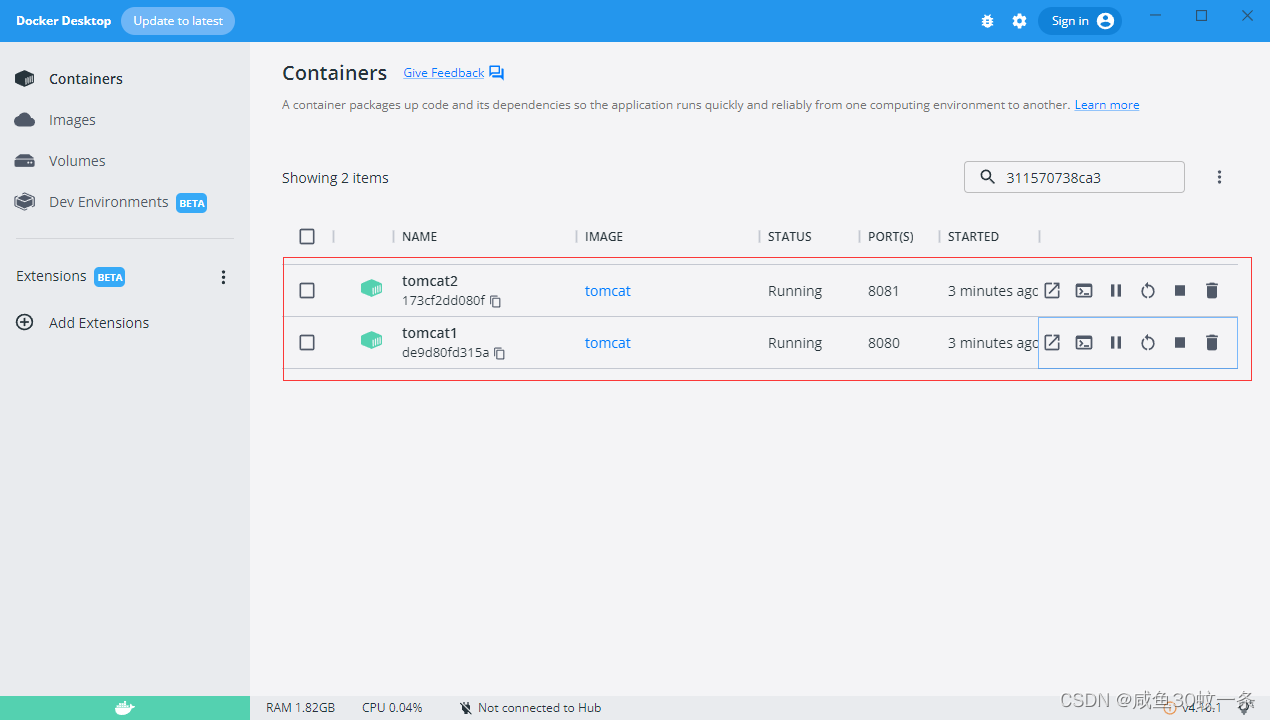1270x720 pixels.
Task: Click the Give Feedback link
Action: [443, 72]
